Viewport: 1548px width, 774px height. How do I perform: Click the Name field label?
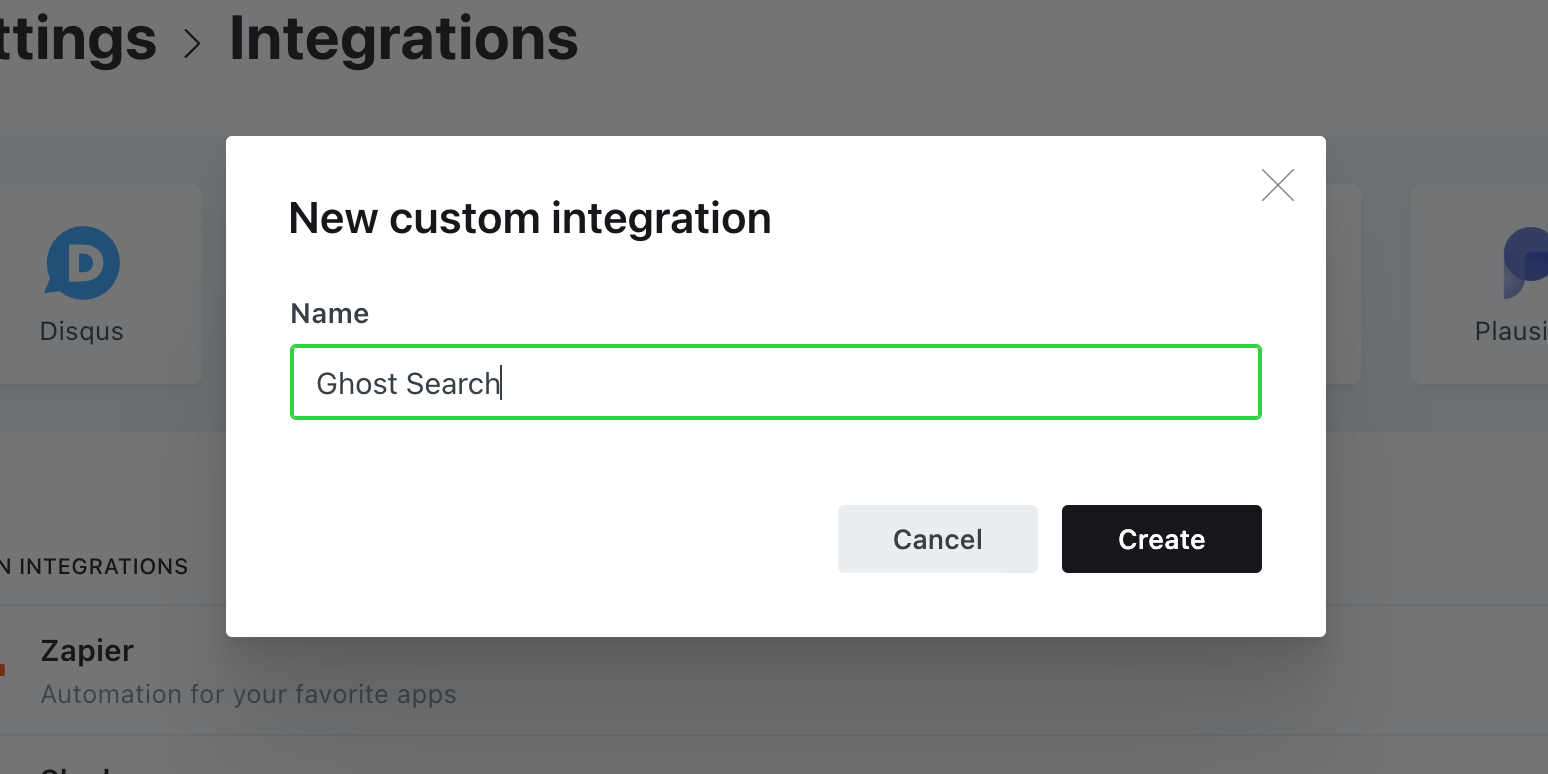coord(329,314)
